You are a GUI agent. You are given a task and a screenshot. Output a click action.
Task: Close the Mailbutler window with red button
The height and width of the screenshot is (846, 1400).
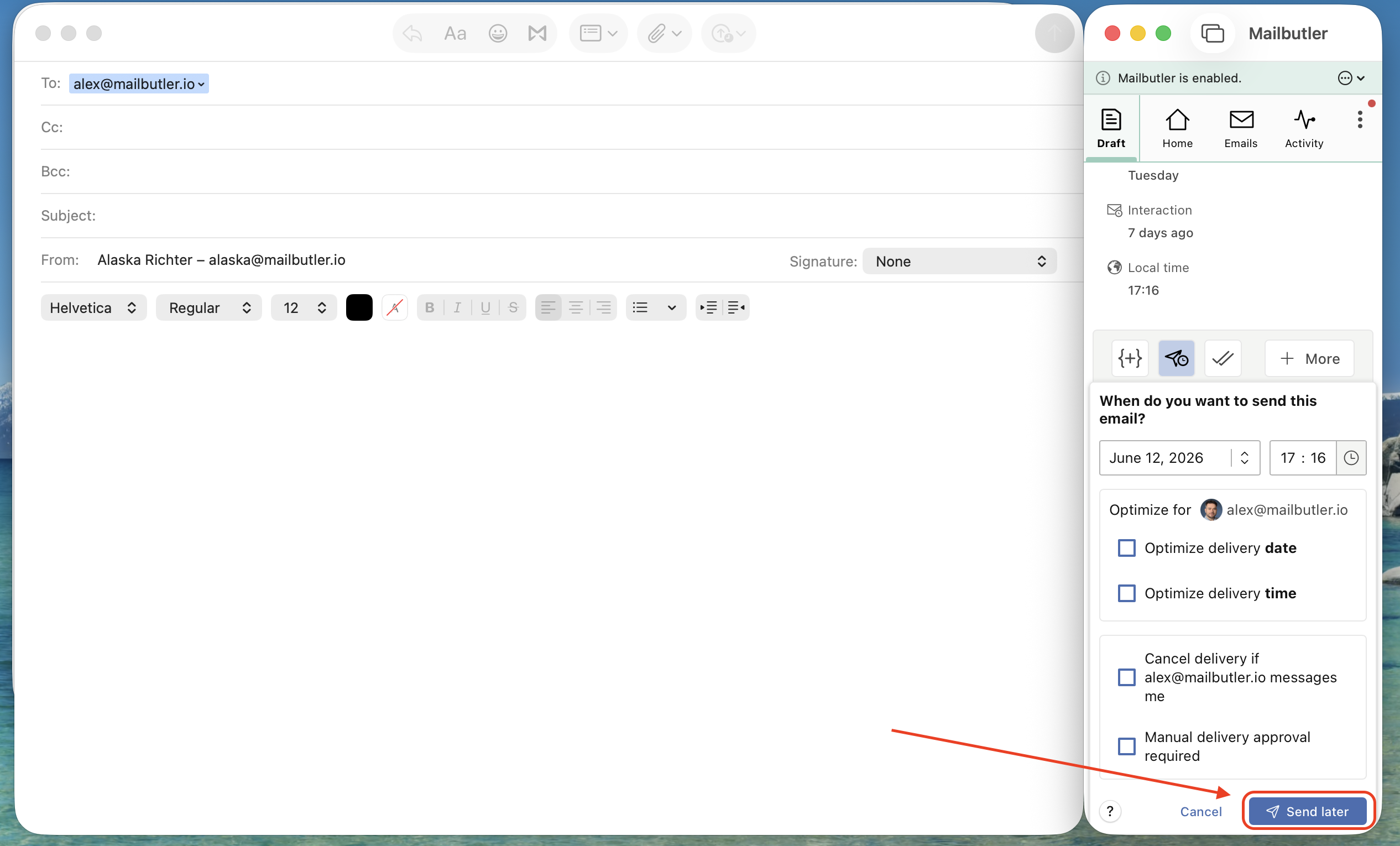pos(1112,34)
